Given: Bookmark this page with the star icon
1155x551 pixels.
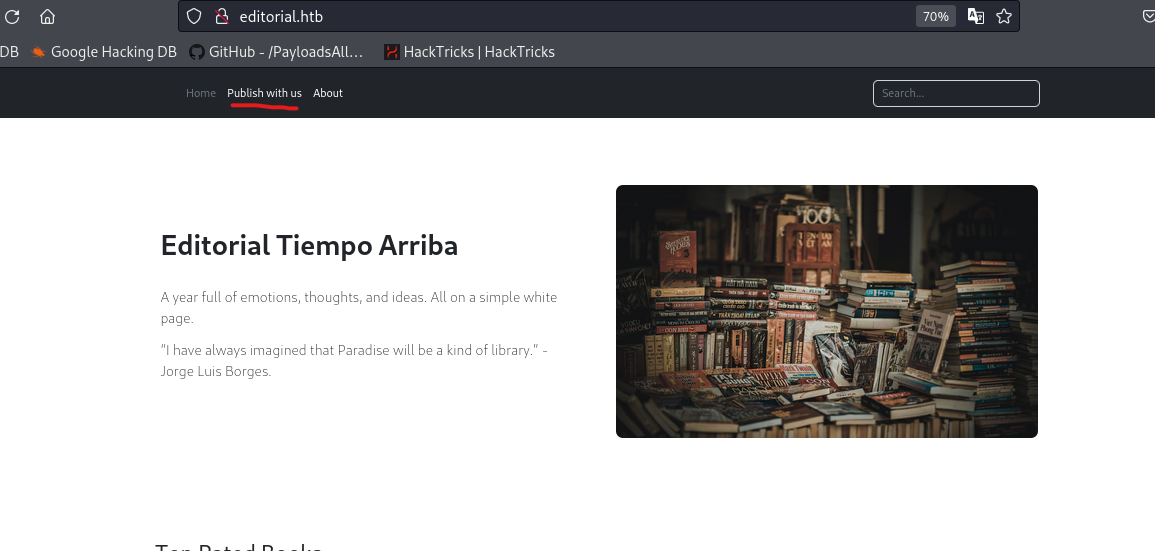Looking at the screenshot, I should click(x=1004, y=16).
